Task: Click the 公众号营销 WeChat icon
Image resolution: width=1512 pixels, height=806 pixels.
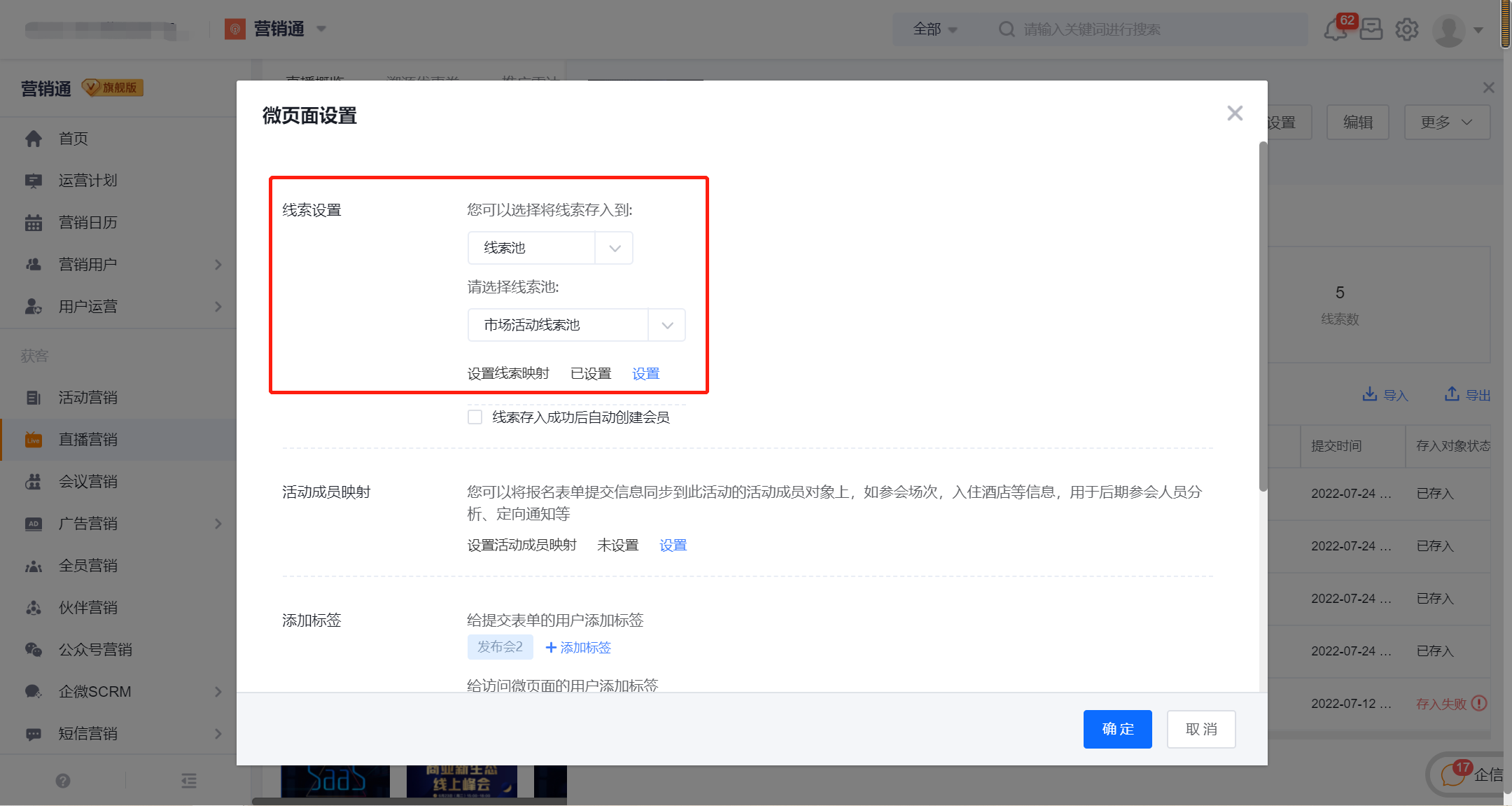Action: (x=34, y=650)
